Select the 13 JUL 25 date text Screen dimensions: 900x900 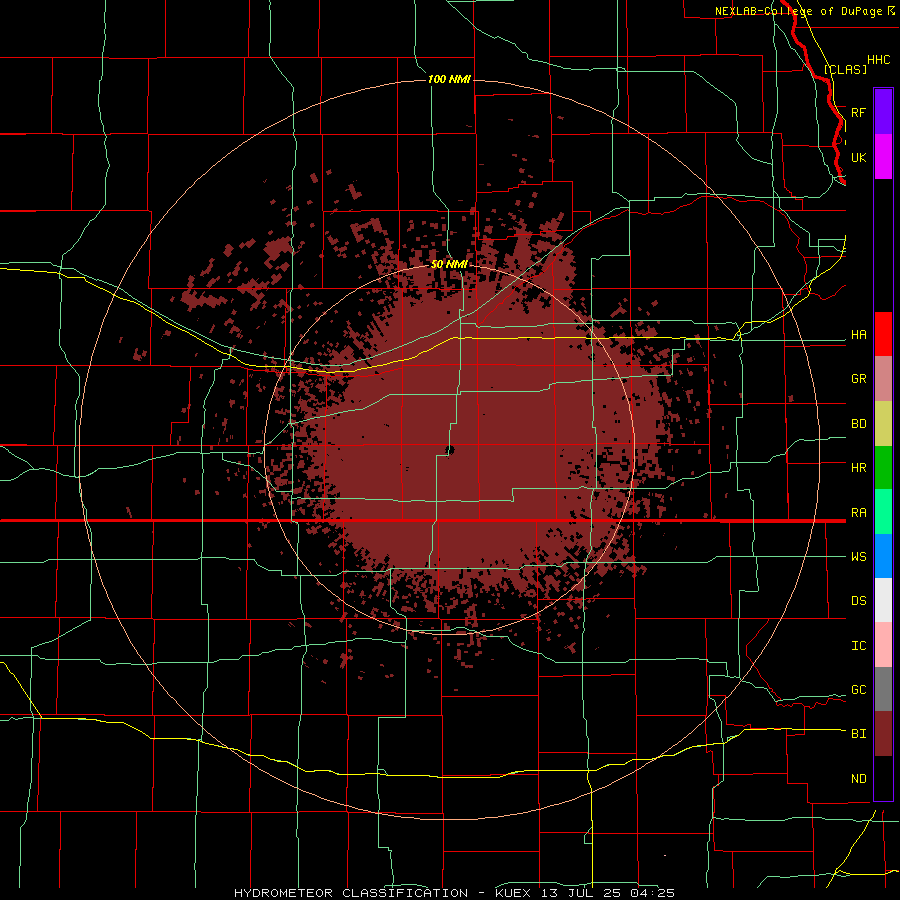[580, 893]
